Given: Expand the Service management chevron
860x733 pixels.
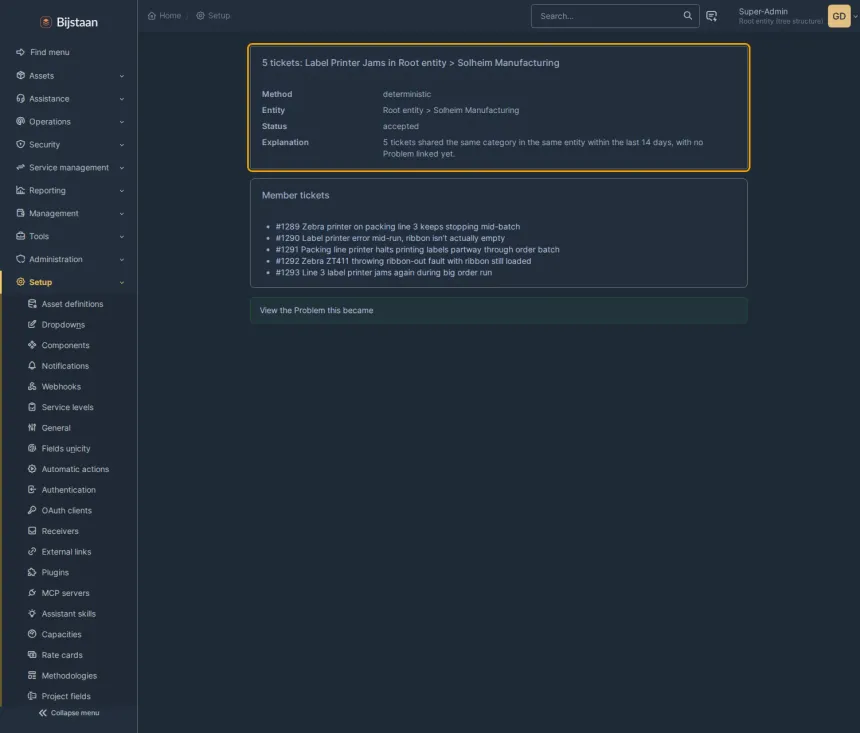Looking at the screenshot, I should click(x=122, y=168).
